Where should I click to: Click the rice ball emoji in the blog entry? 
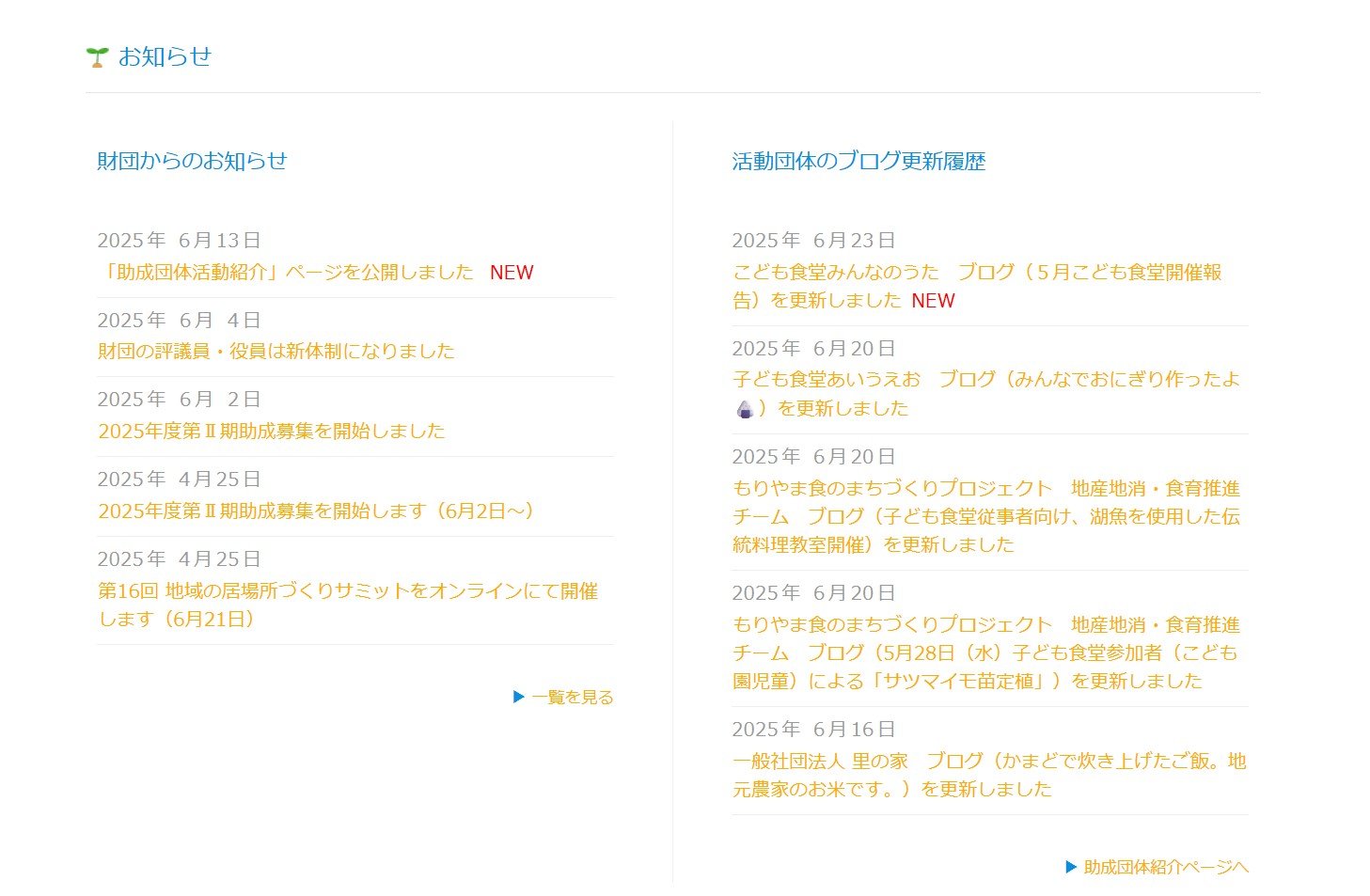[x=745, y=409]
